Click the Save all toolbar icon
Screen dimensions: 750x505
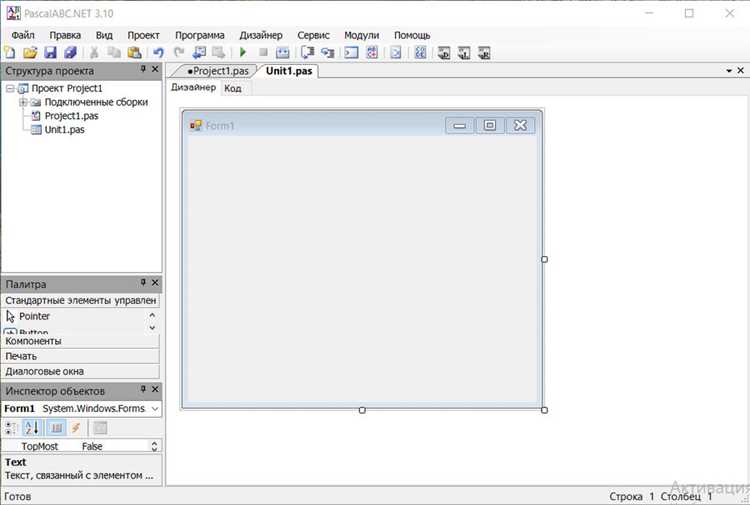(x=70, y=53)
